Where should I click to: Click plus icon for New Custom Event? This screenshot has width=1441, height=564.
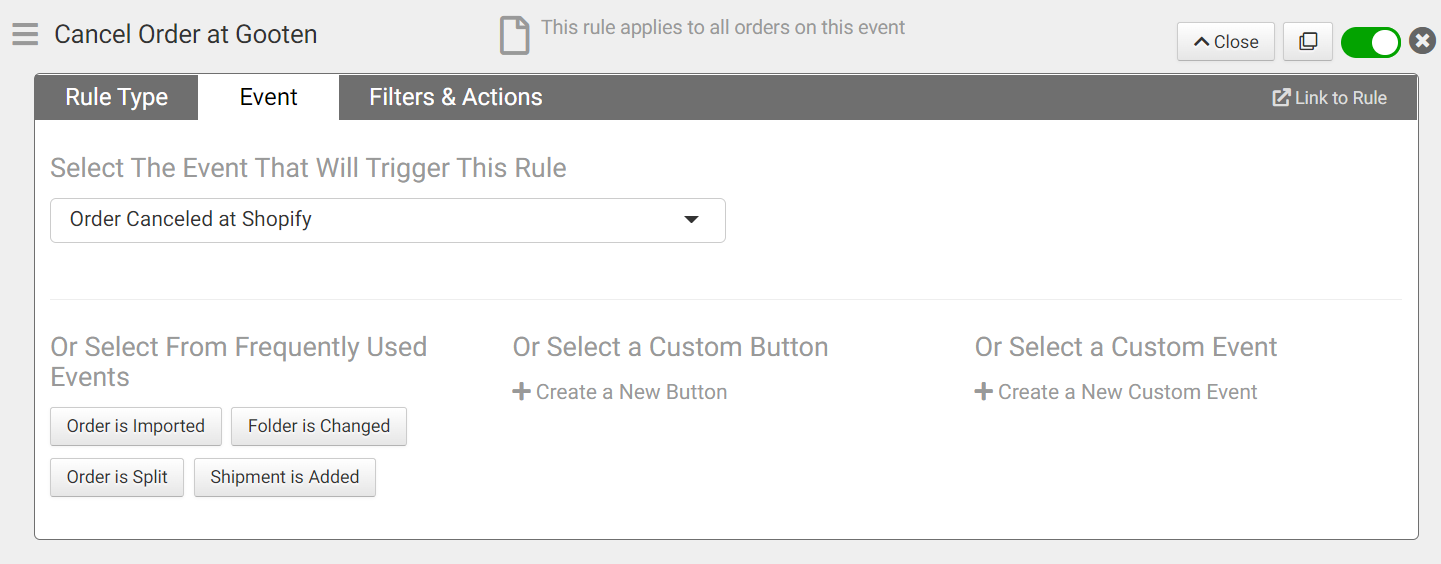(983, 392)
